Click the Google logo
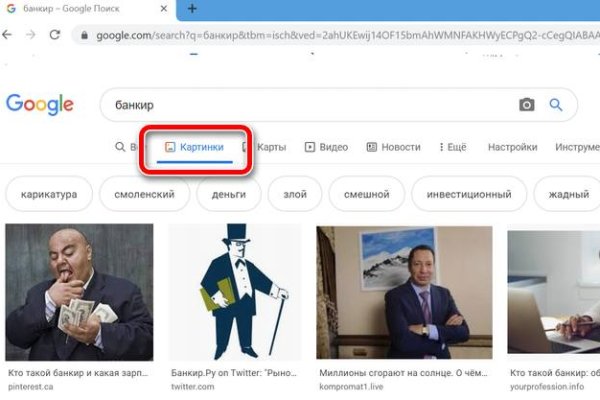600x400 pixels. tap(40, 105)
